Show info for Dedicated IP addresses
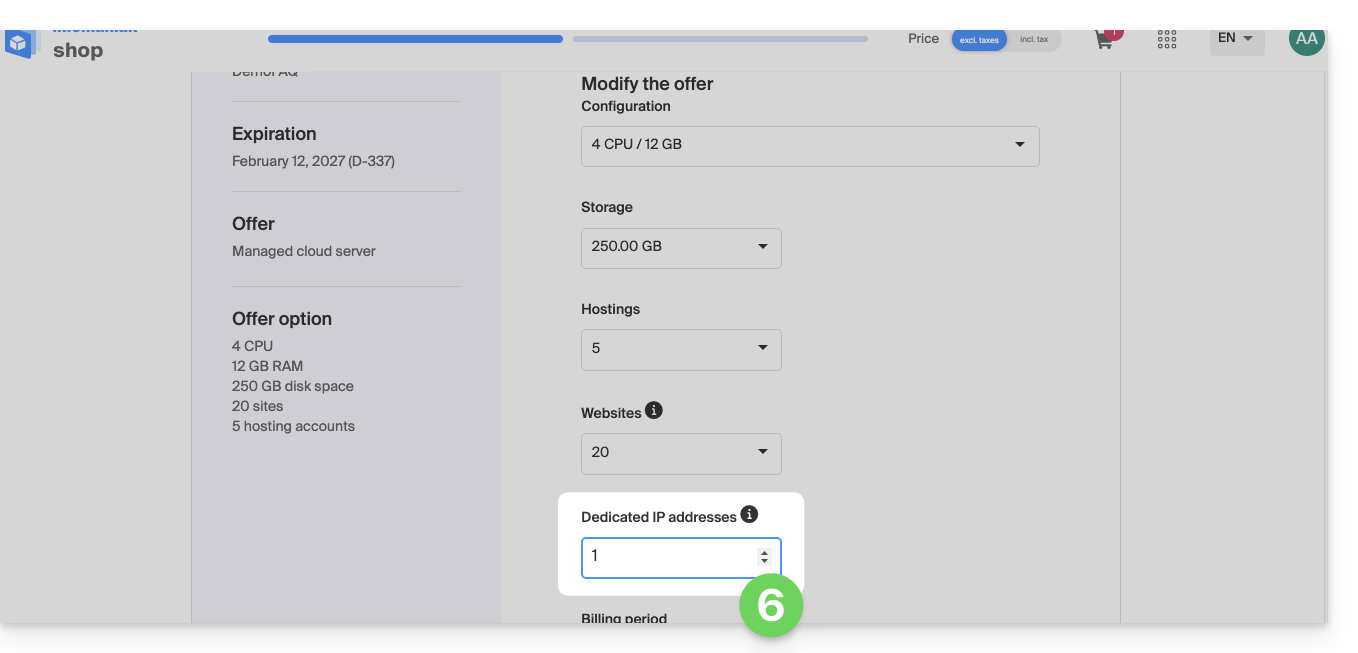This screenshot has width=1358, height=653. coord(749,515)
